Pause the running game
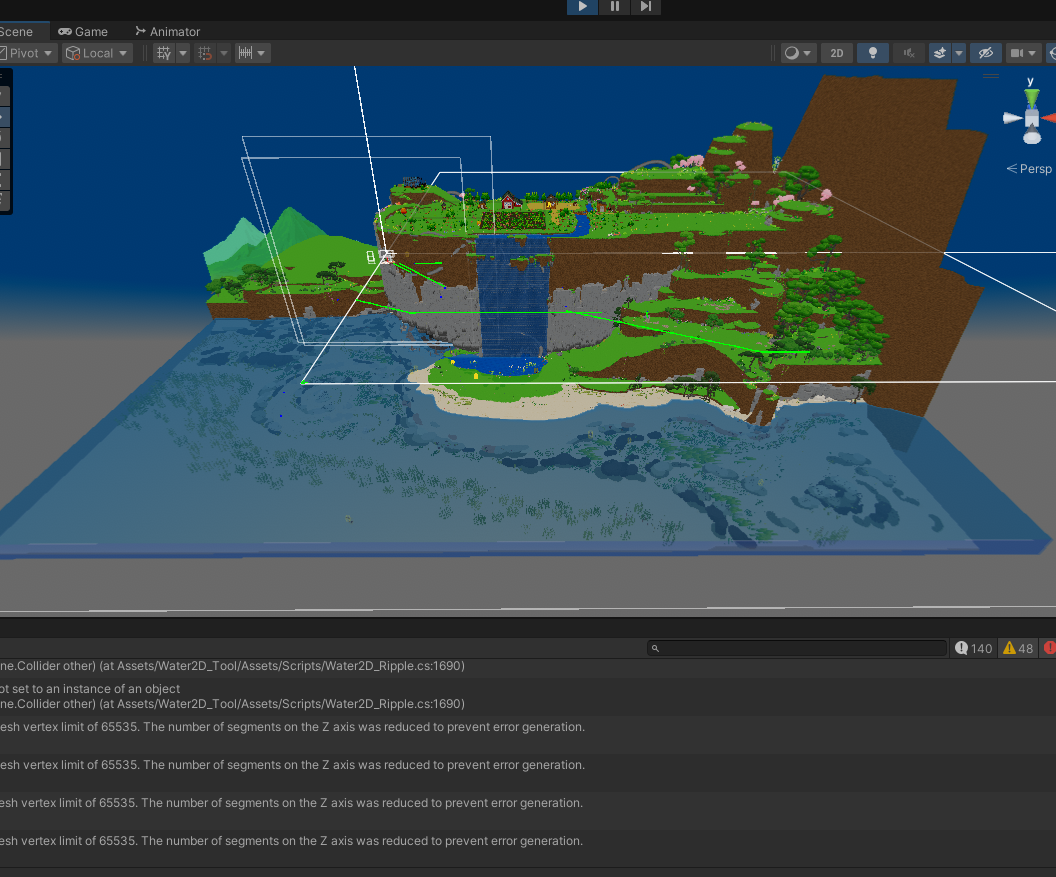The image size is (1056, 877). coord(614,7)
